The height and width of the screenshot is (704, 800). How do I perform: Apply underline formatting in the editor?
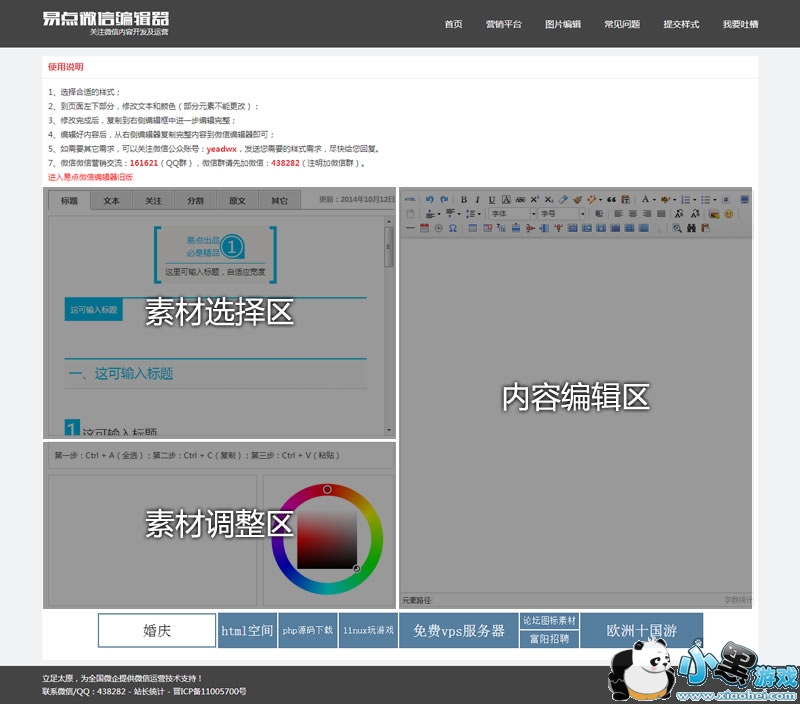coord(491,200)
